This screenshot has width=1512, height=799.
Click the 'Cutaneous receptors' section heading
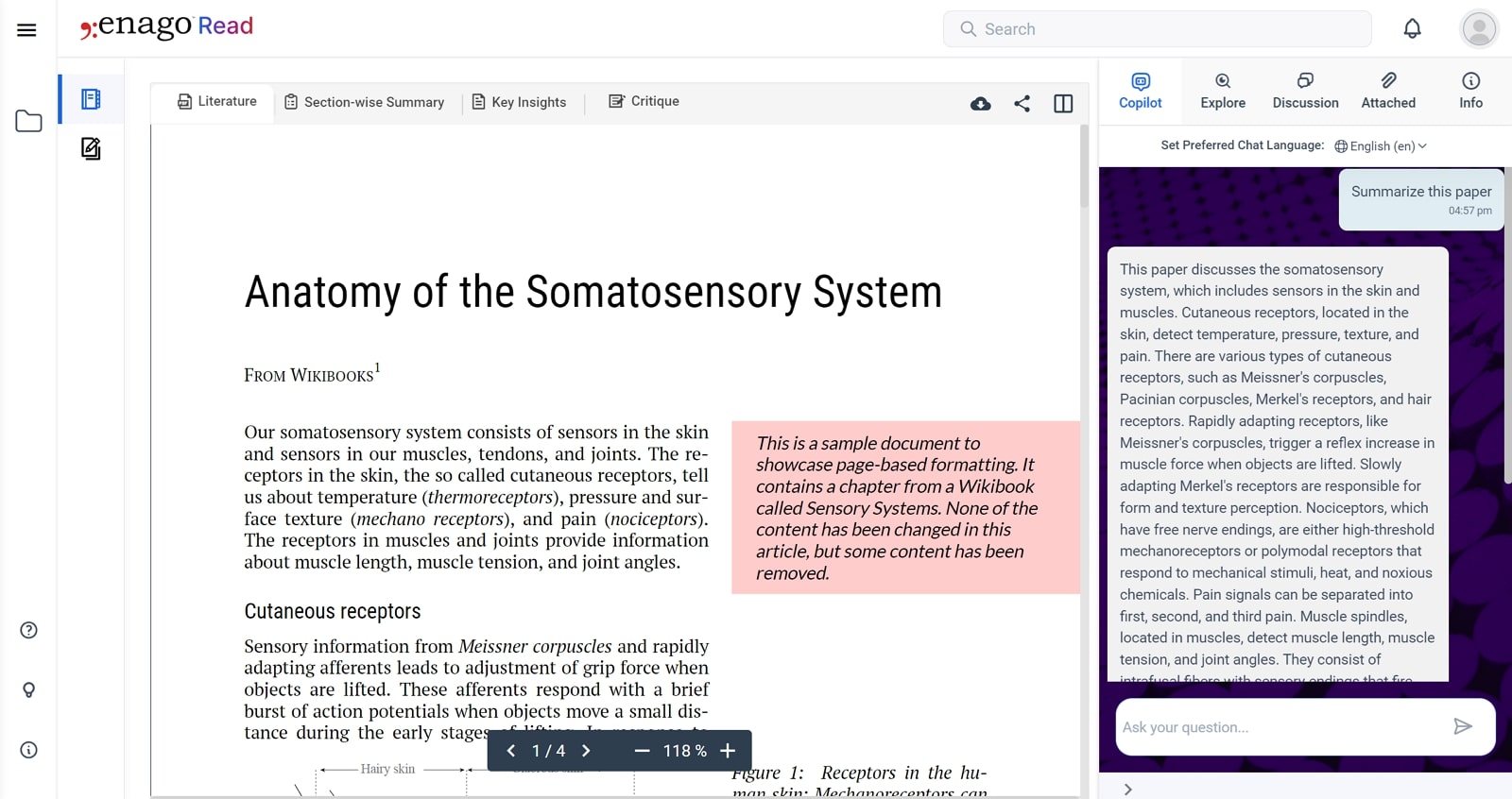(333, 611)
